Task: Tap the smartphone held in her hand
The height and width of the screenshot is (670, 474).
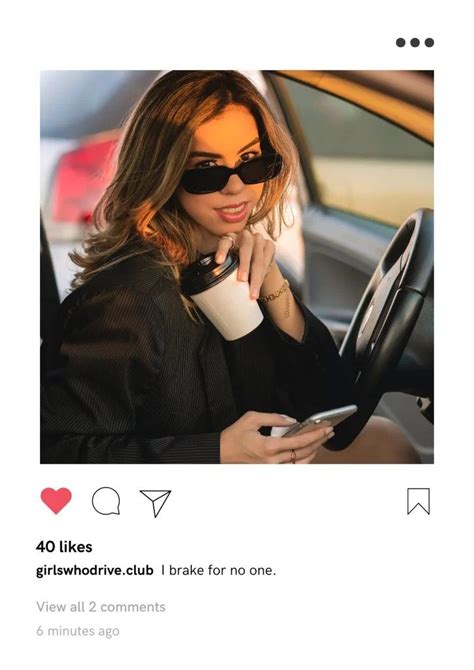Action: point(320,420)
